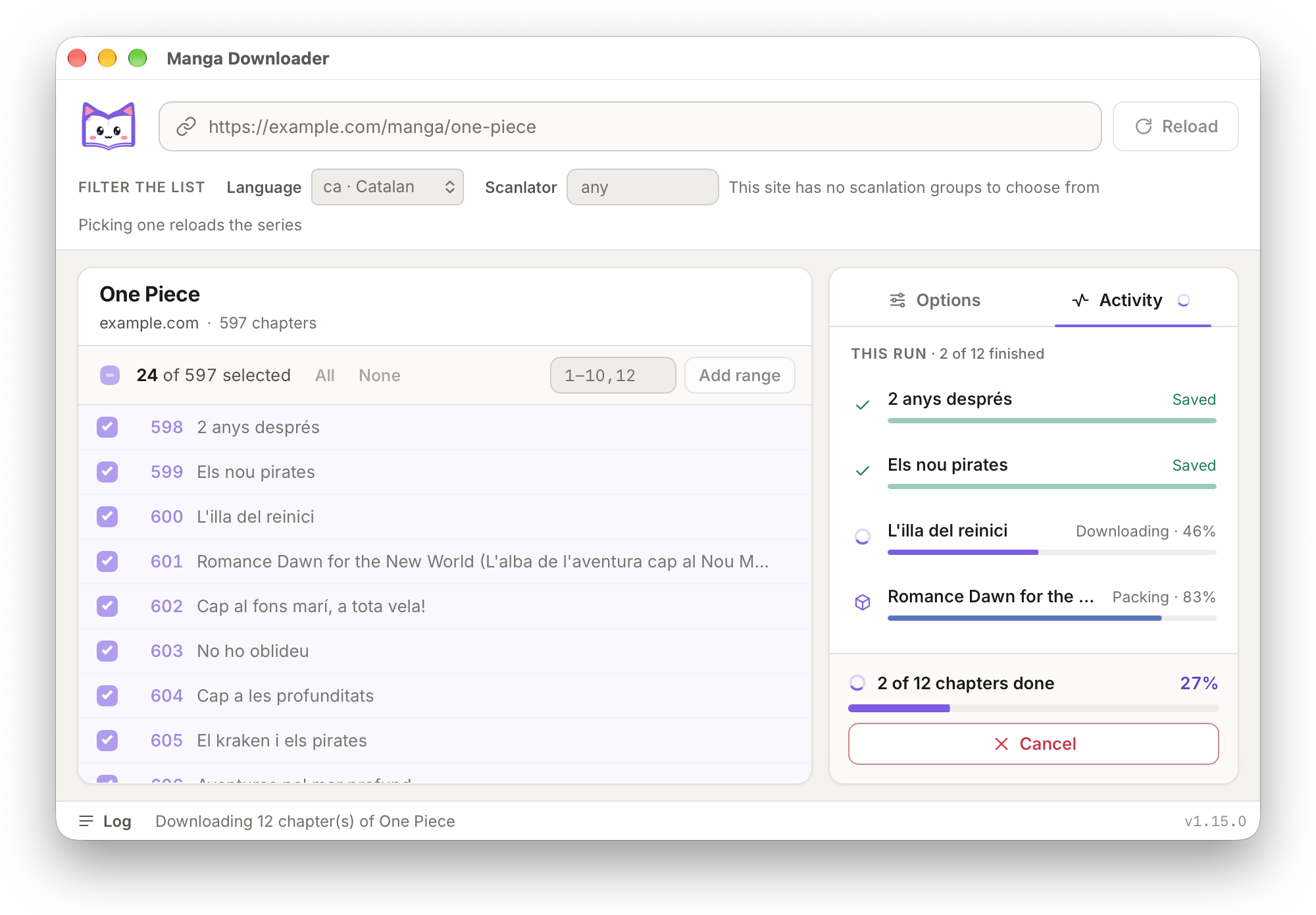The height and width of the screenshot is (915, 1316).
Task: Click None to deselect chapters
Action: click(380, 375)
